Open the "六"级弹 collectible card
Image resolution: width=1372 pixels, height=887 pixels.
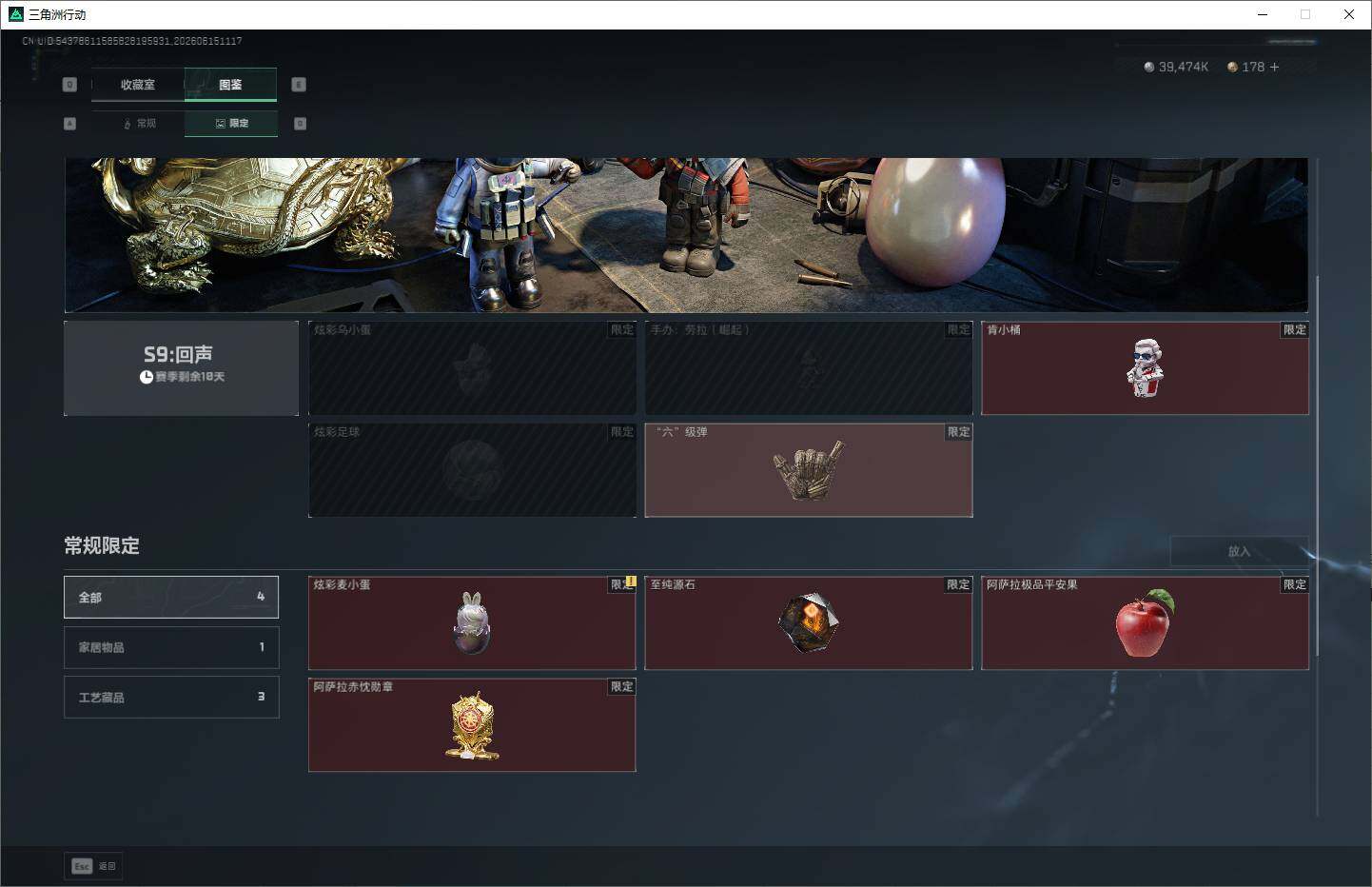809,470
